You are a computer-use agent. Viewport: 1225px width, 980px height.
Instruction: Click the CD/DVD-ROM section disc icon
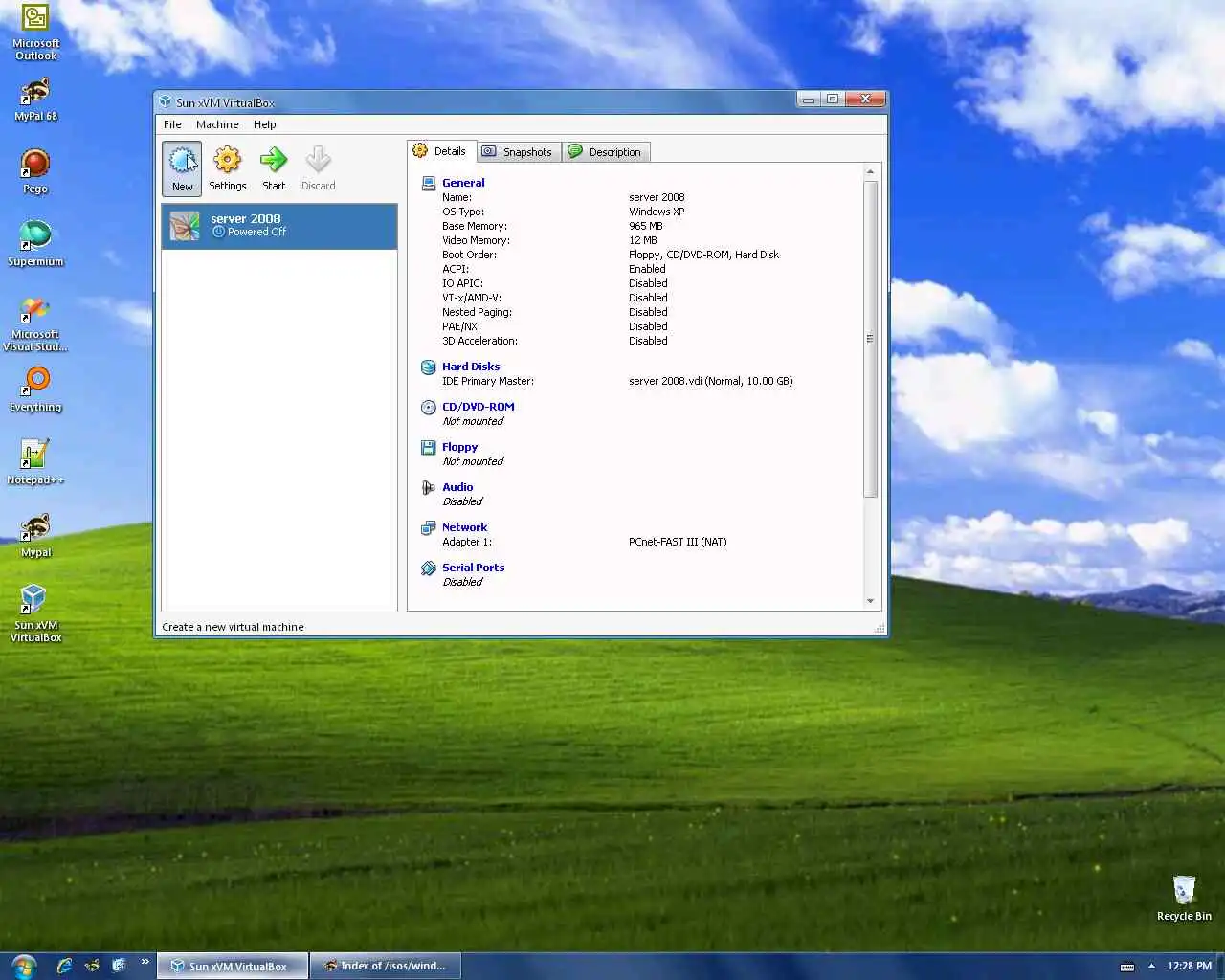point(429,407)
